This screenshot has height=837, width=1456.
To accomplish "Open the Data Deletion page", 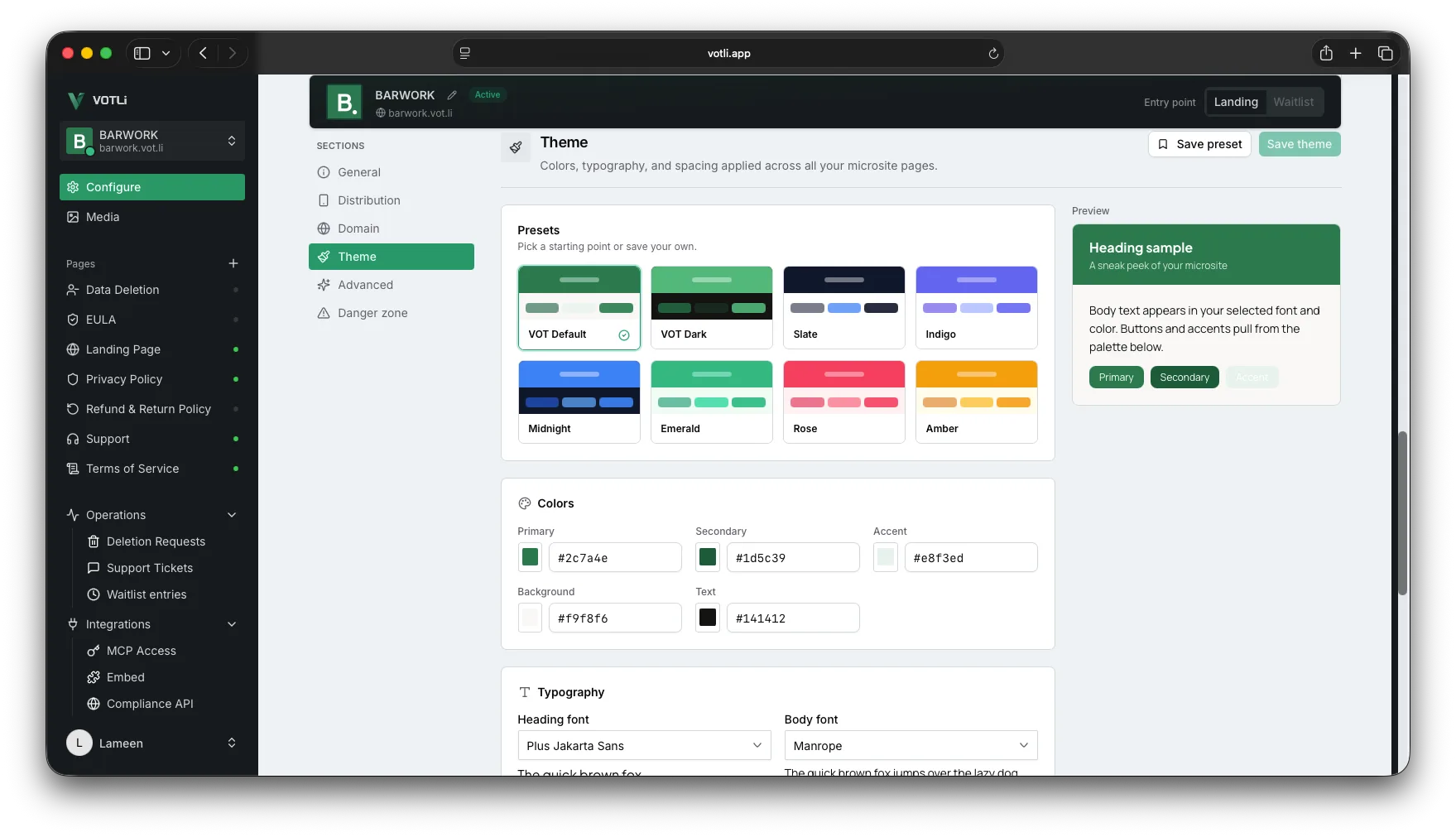I will pos(152,290).
